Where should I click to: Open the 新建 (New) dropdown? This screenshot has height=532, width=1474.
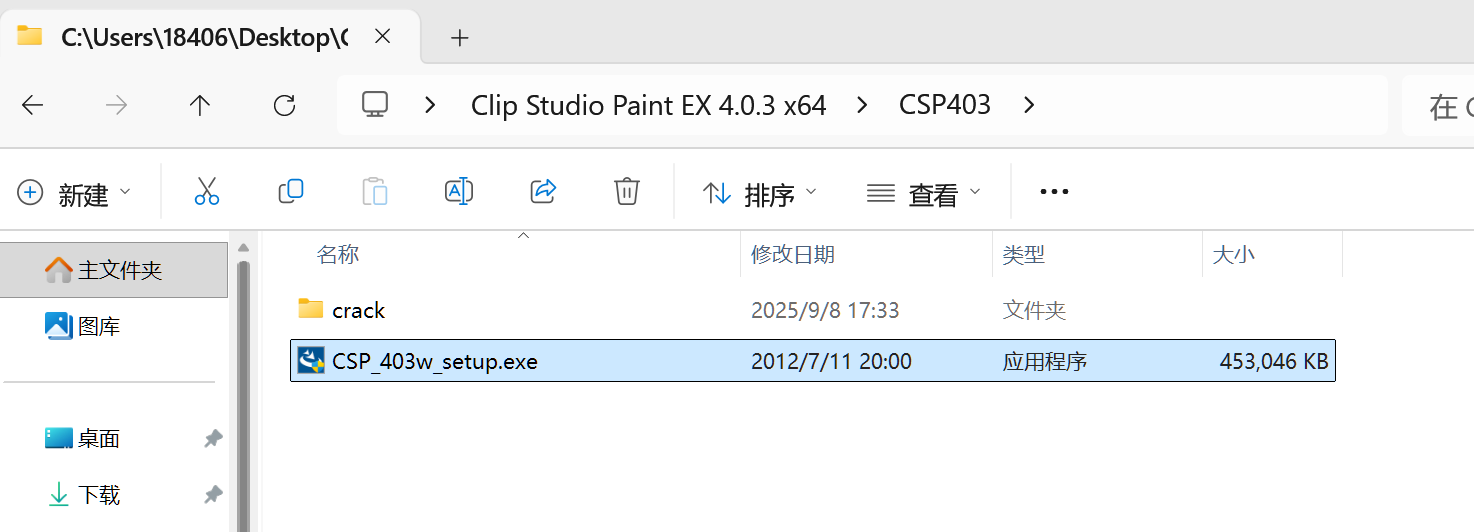75,193
